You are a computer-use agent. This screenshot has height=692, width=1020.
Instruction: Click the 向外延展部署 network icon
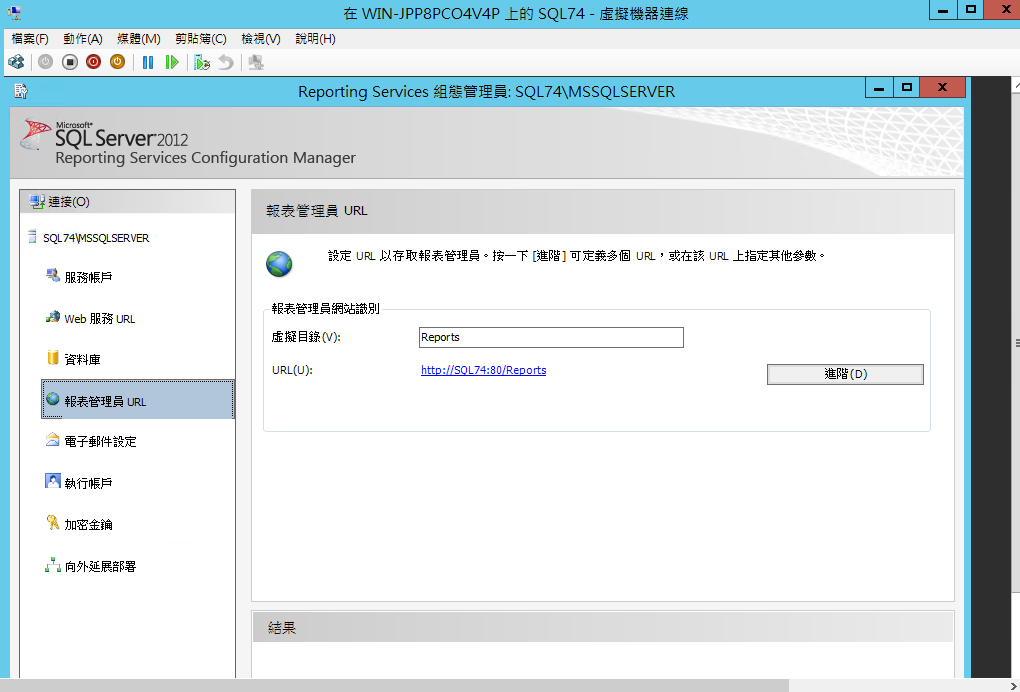pos(53,565)
